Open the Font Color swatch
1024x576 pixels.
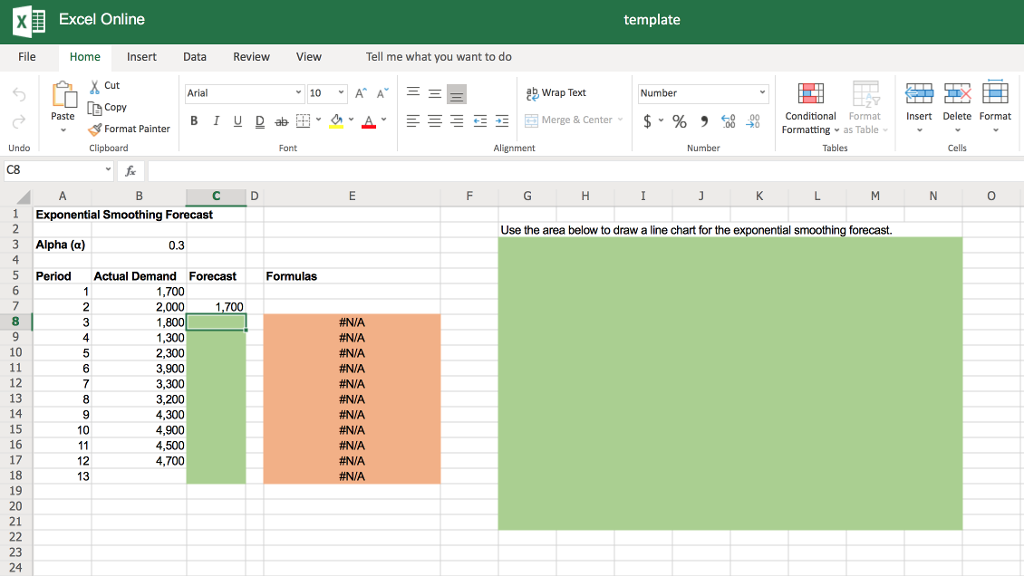[368, 121]
